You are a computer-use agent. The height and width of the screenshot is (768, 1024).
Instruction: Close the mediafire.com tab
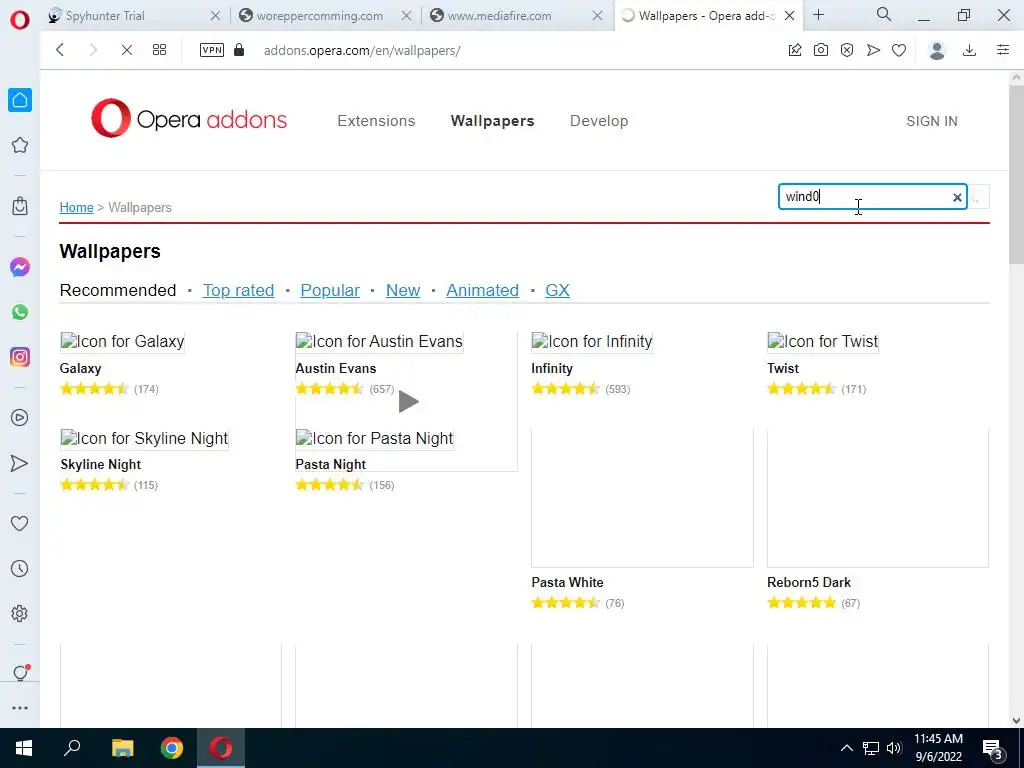(598, 16)
